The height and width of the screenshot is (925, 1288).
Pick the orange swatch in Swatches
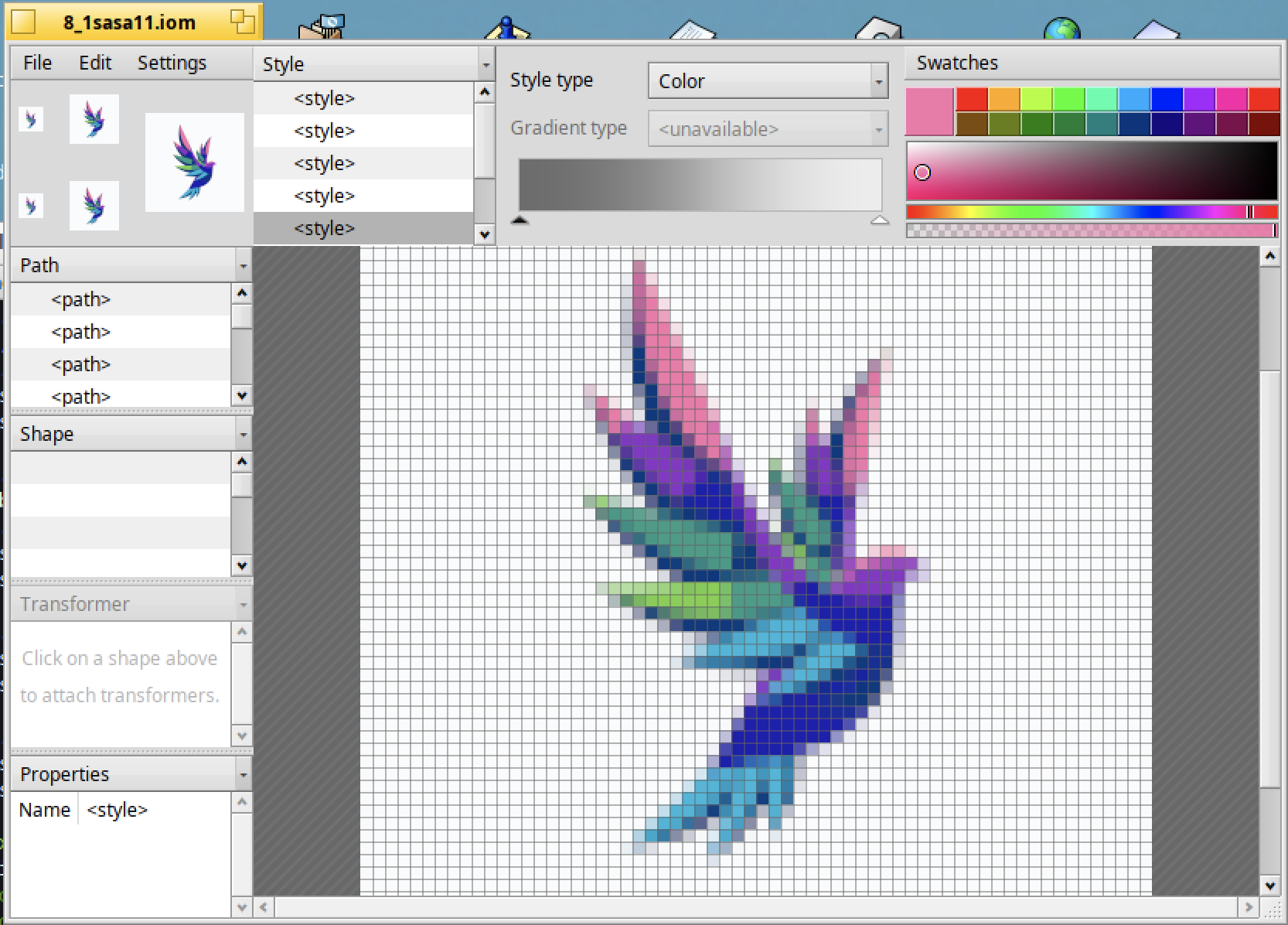click(x=1003, y=100)
